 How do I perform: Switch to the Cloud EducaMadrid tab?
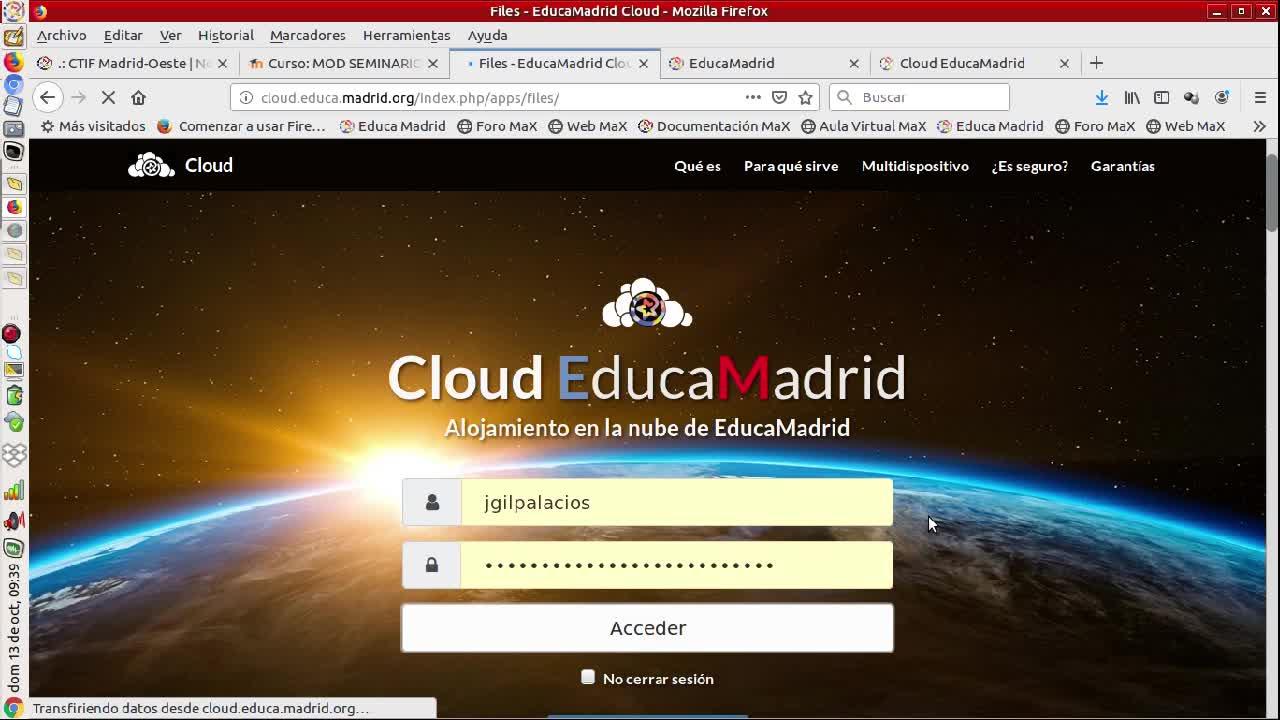click(x=975, y=63)
